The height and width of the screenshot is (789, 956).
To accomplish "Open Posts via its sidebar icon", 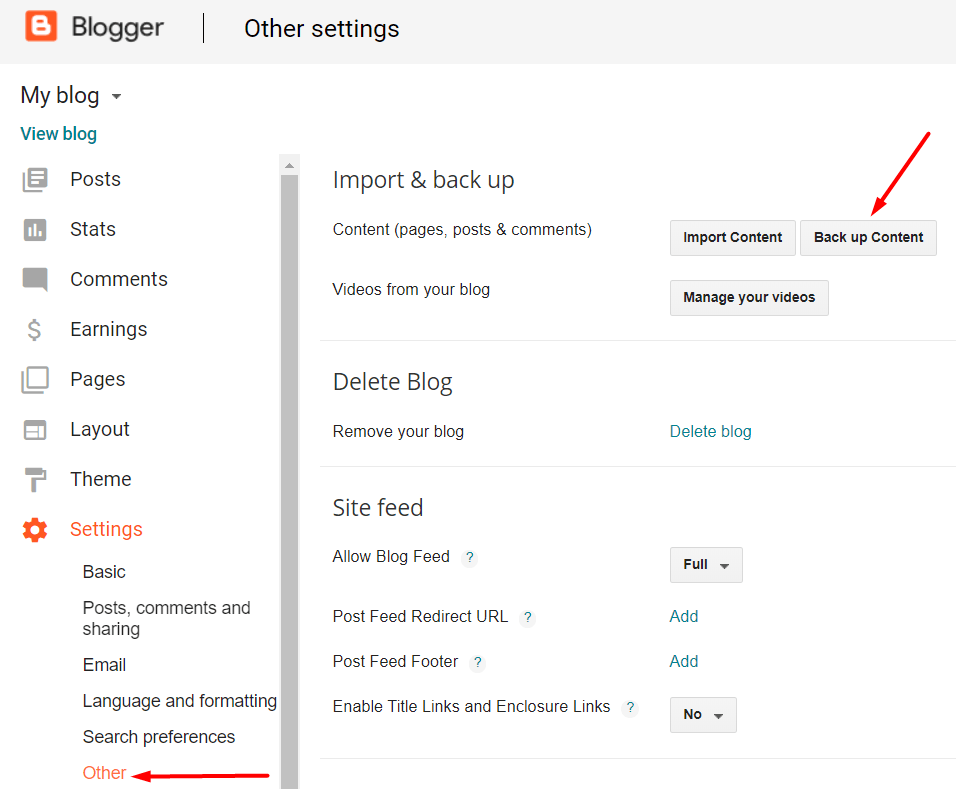I will [35, 180].
